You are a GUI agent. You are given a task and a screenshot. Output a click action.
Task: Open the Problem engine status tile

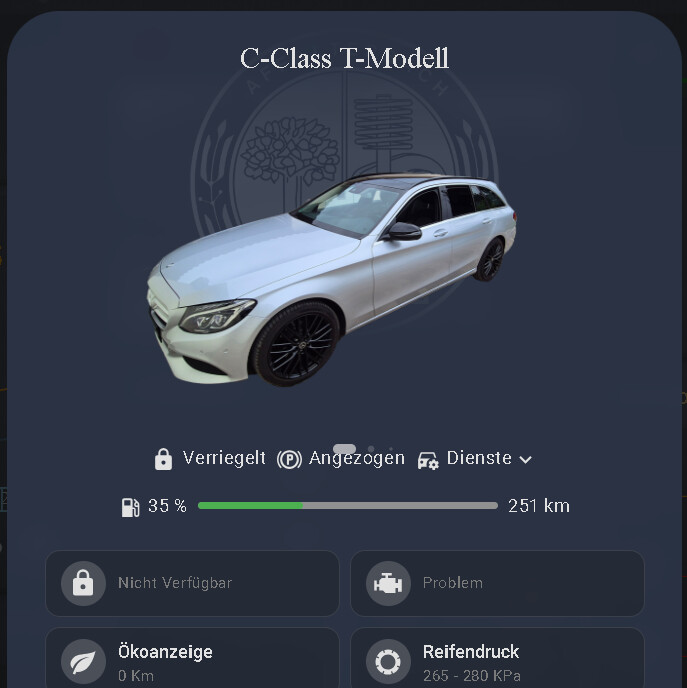[497, 583]
